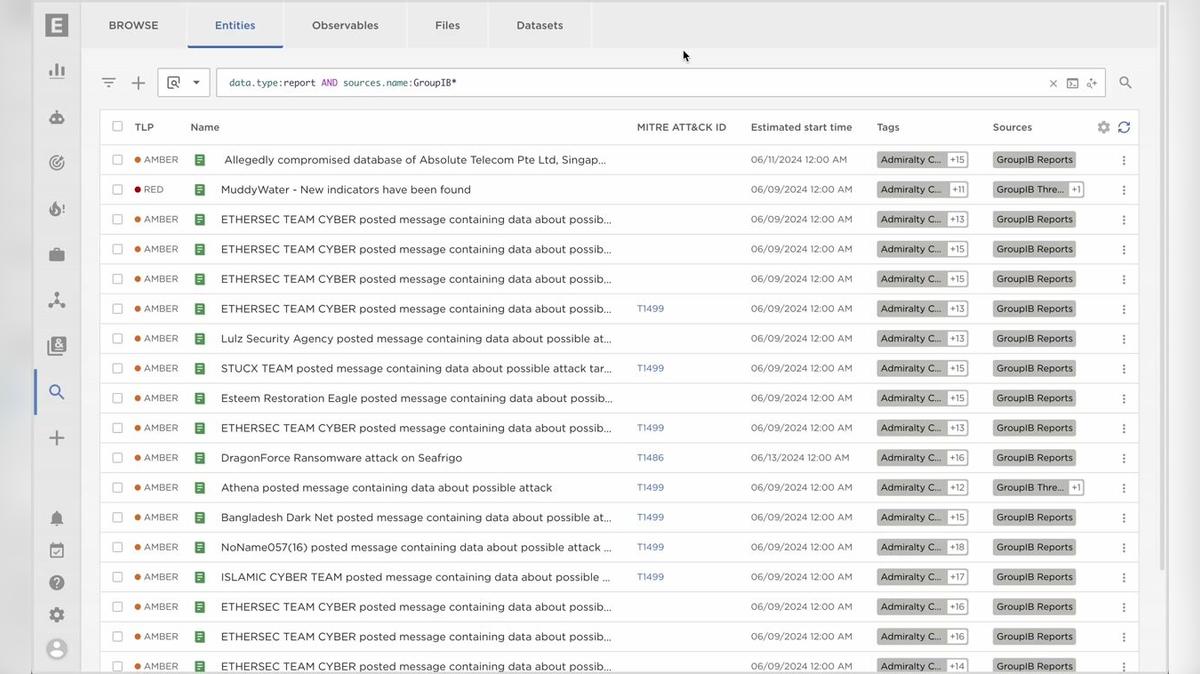
Task: Expand +11 tags on MuddyWater row
Action: (957, 190)
